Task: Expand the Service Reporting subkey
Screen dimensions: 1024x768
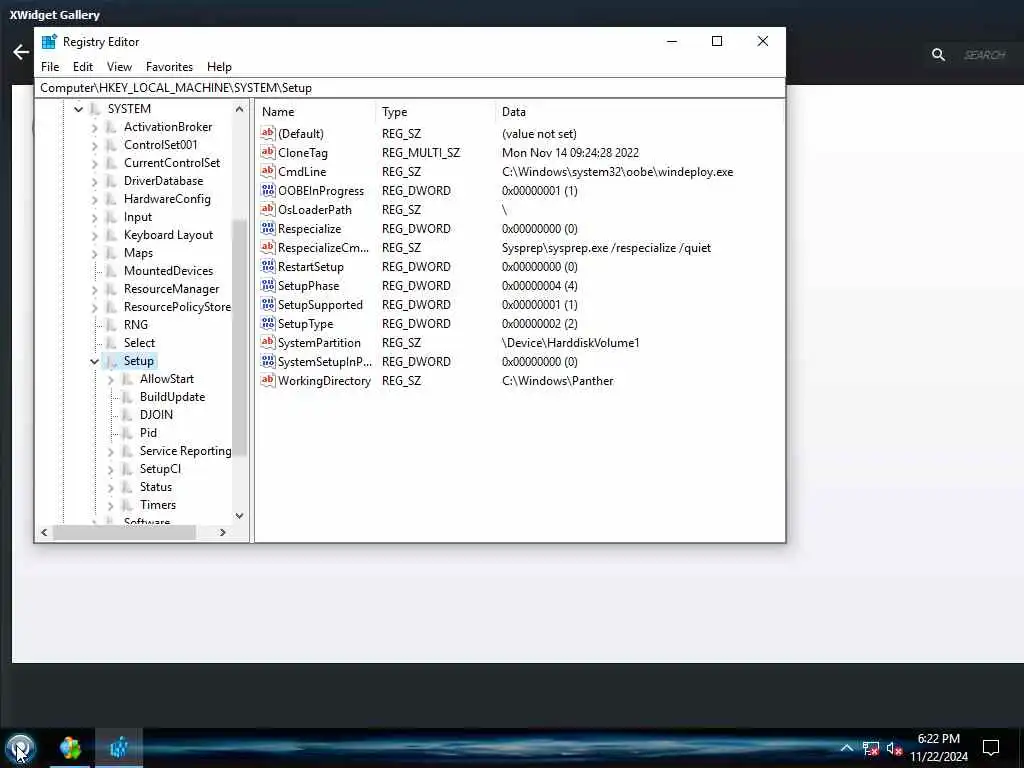Action: pyautogui.click(x=110, y=451)
